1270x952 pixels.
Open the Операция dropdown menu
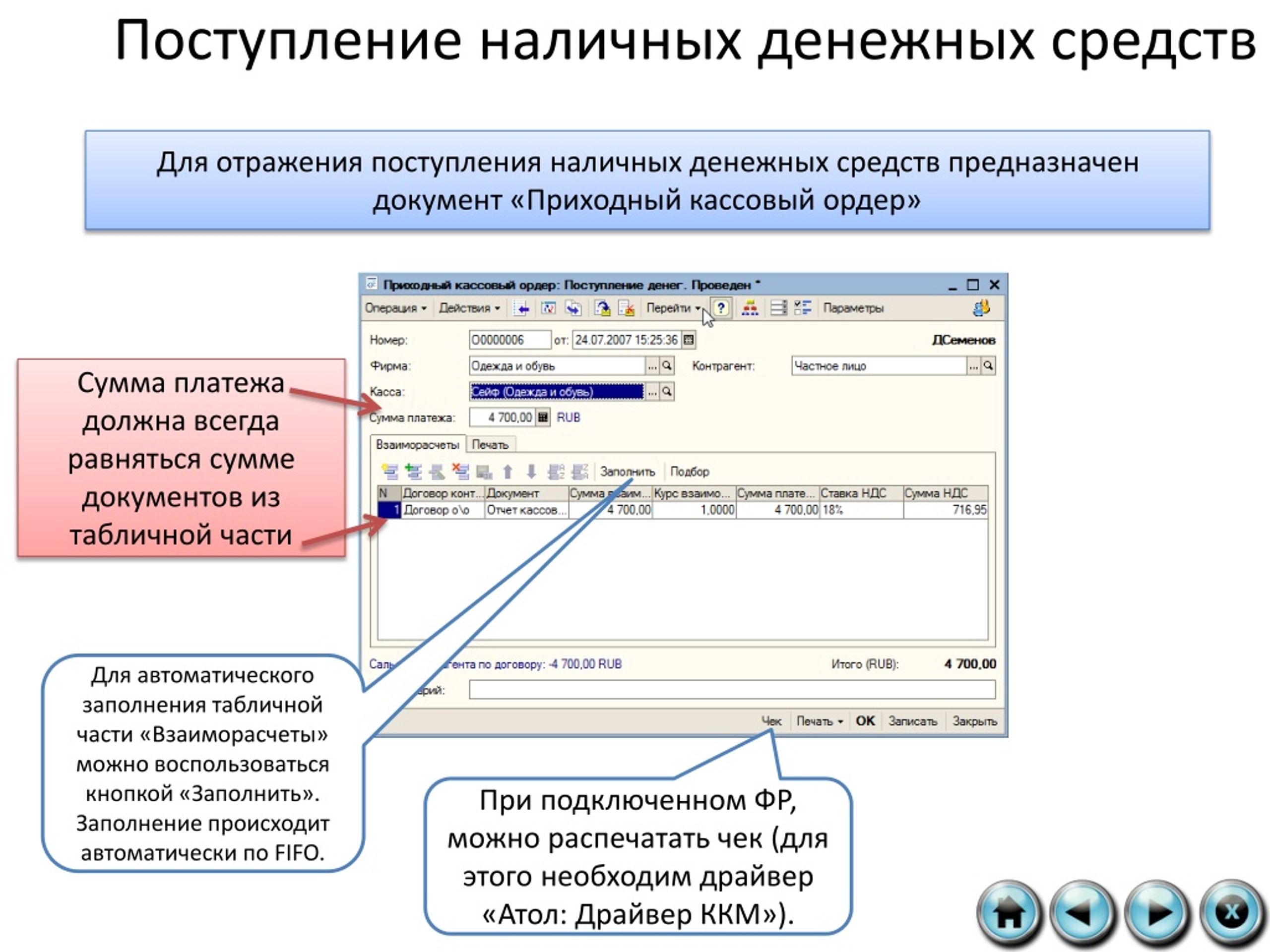(395, 308)
